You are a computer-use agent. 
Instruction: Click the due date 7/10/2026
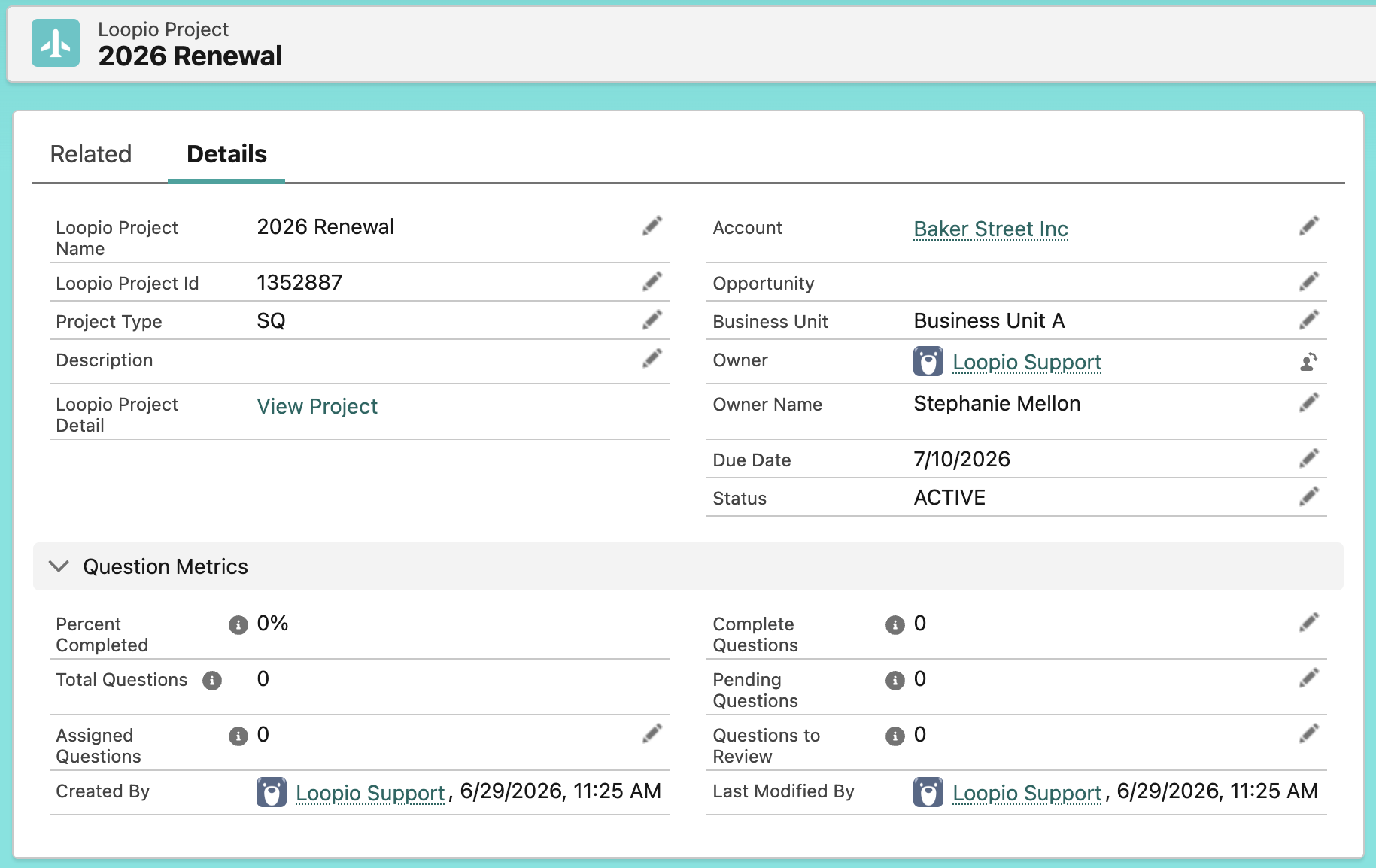pyautogui.click(x=961, y=459)
